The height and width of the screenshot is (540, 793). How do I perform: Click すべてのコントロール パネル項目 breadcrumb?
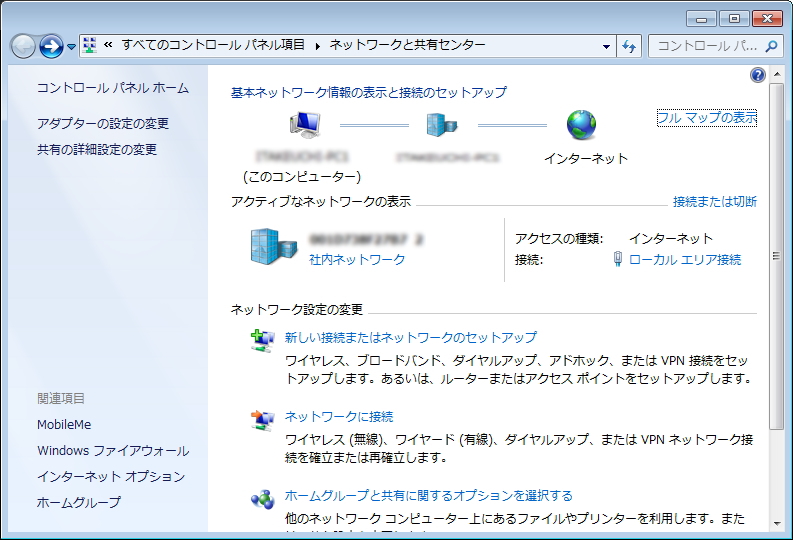pos(213,46)
